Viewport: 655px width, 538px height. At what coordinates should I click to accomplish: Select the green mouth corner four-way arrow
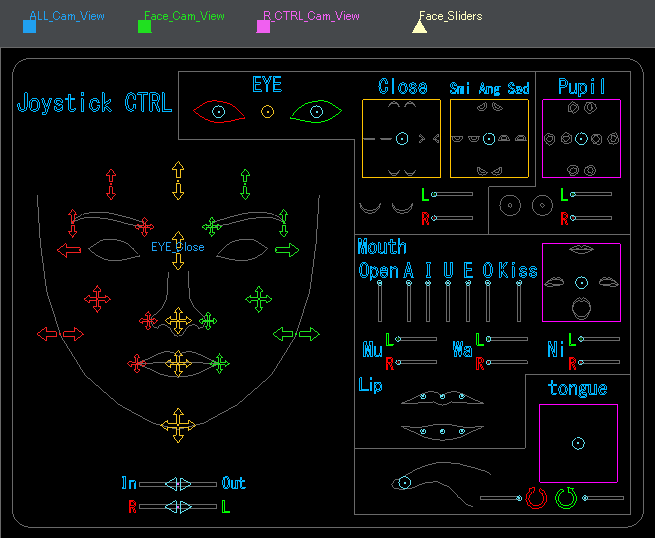220,363
